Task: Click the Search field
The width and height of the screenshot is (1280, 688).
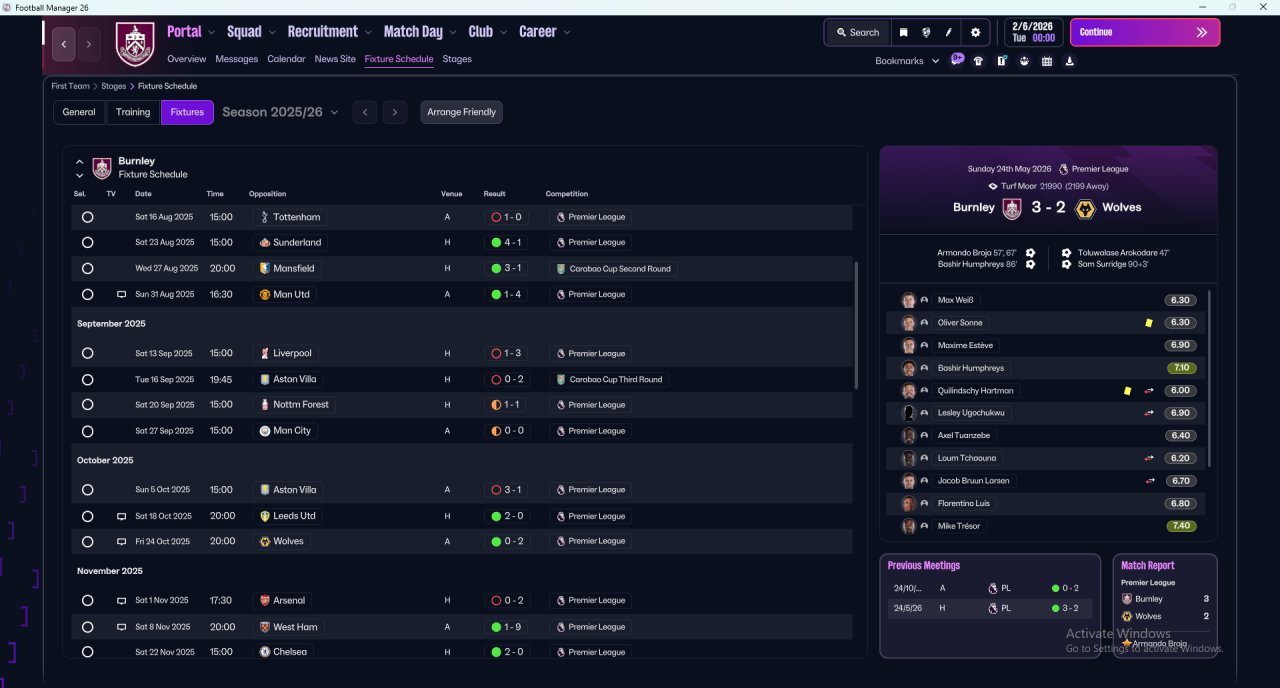Action: click(x=857, y=32)
